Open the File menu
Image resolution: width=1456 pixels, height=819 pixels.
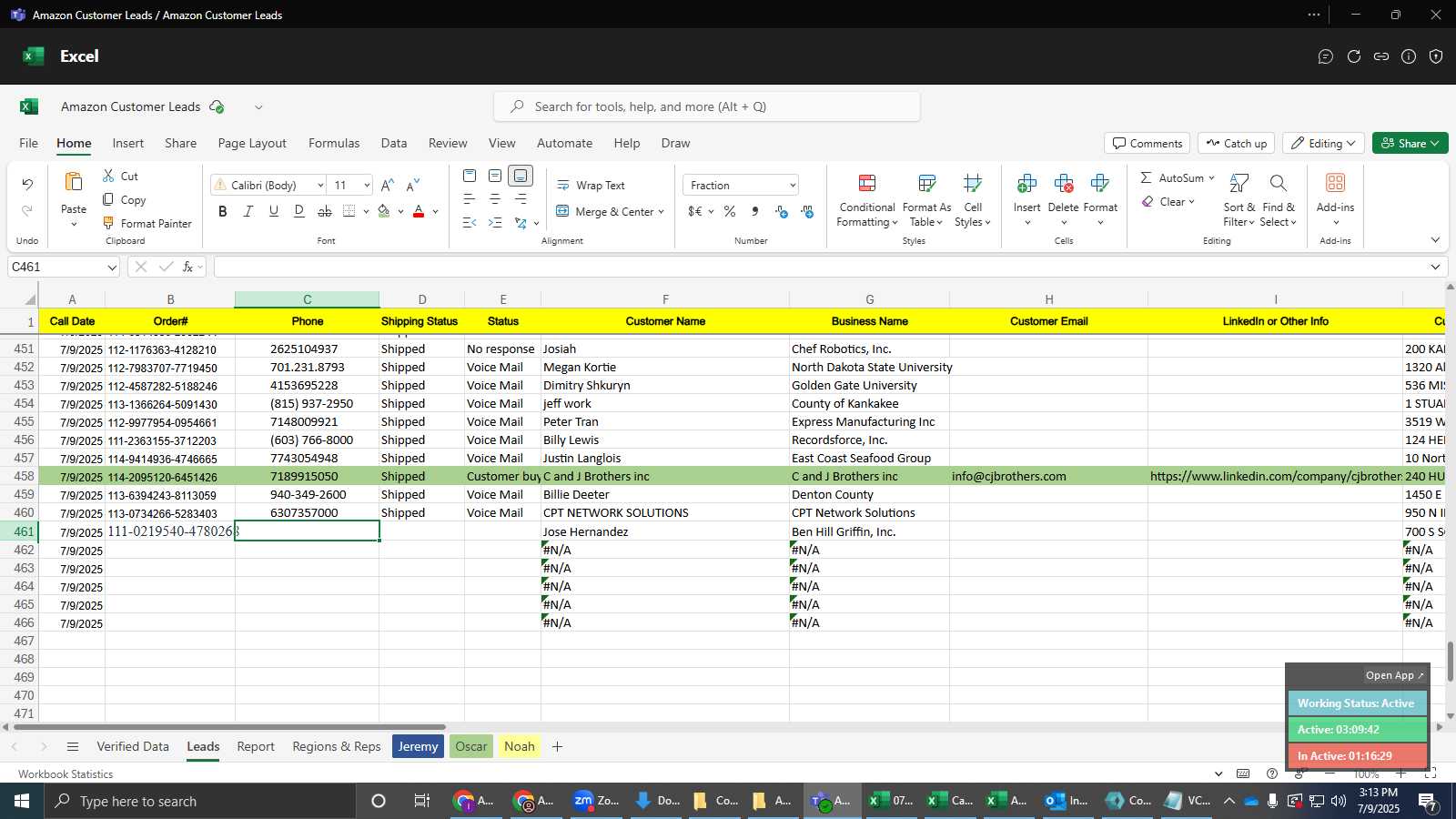pos(28,143)
